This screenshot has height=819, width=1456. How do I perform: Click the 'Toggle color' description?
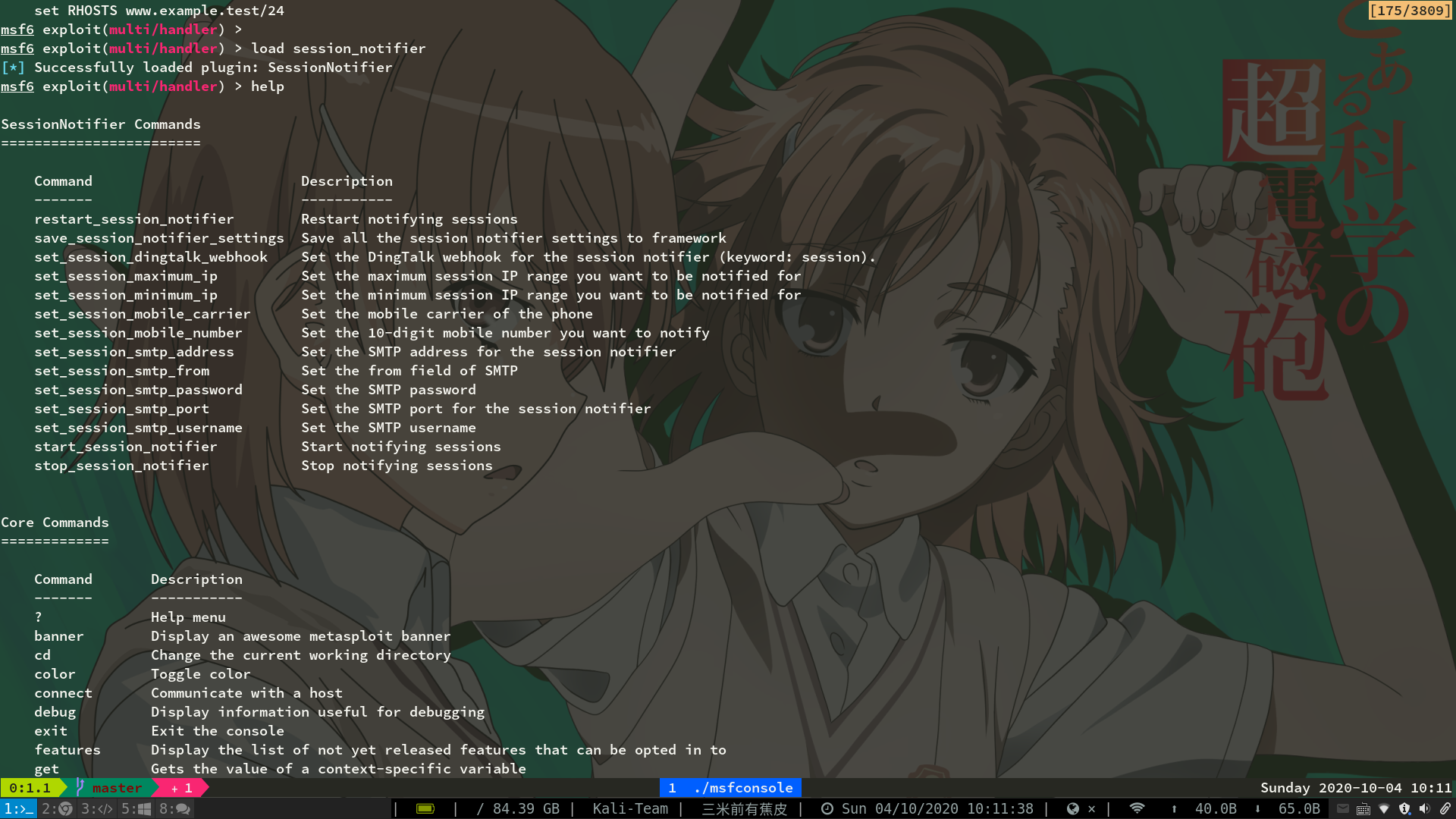(x=201, y=674)
